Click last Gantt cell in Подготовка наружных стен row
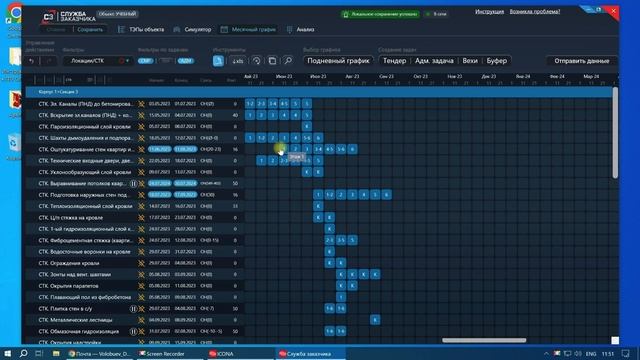The width and height of the screenshot is (640, 360). (386, 195)
